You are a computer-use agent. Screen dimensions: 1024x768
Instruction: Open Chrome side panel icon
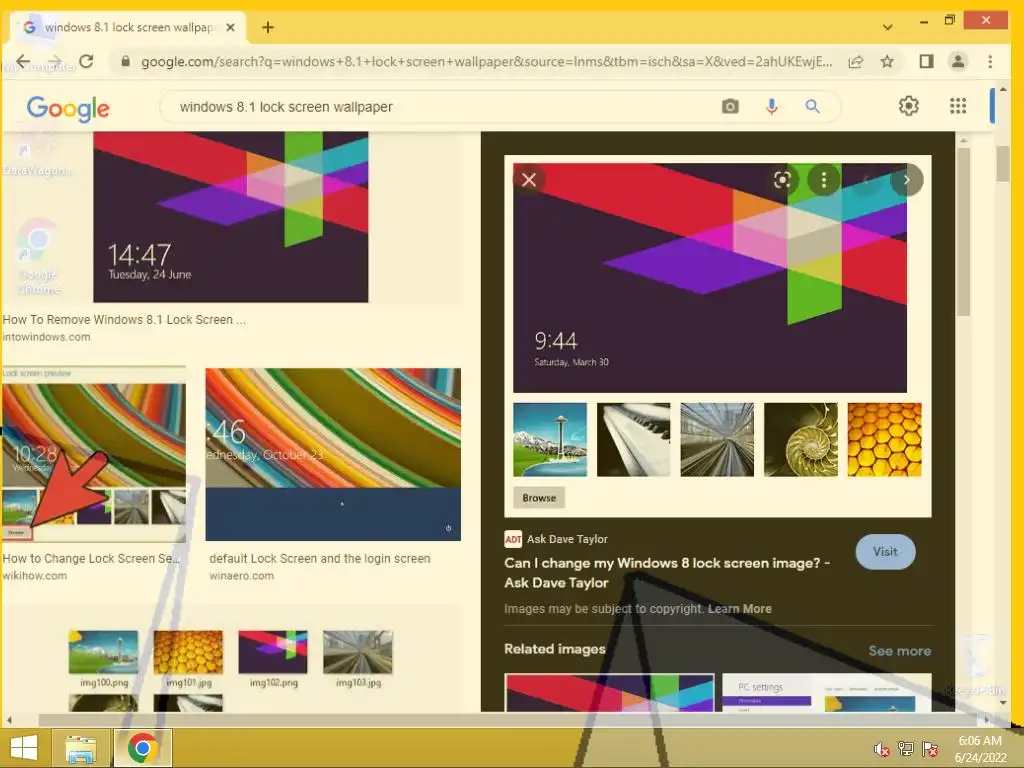pos(926,61)
